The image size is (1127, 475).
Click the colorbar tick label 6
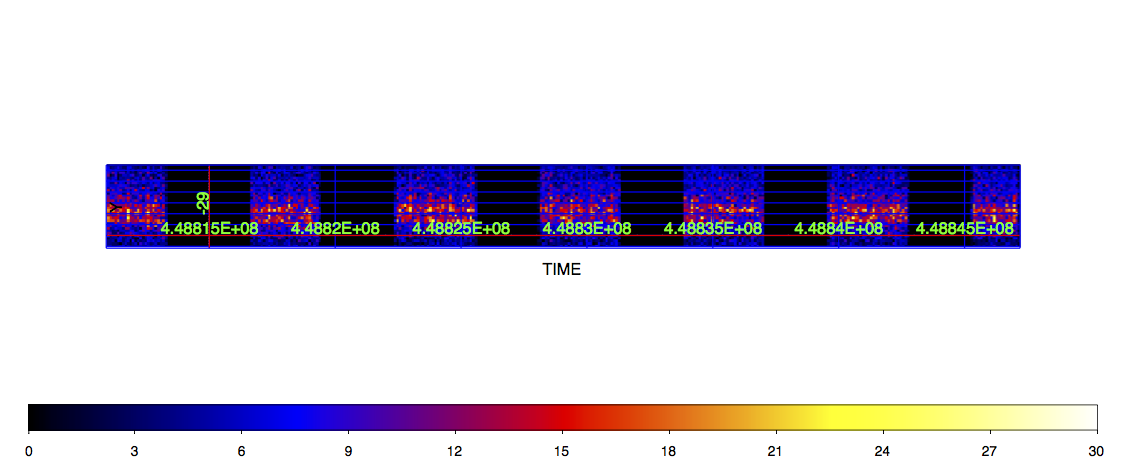[242, 451]
